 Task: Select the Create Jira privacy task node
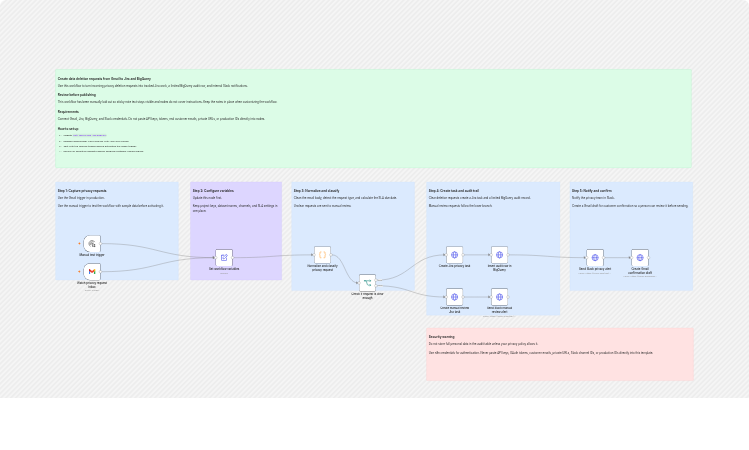coord(454,255)
